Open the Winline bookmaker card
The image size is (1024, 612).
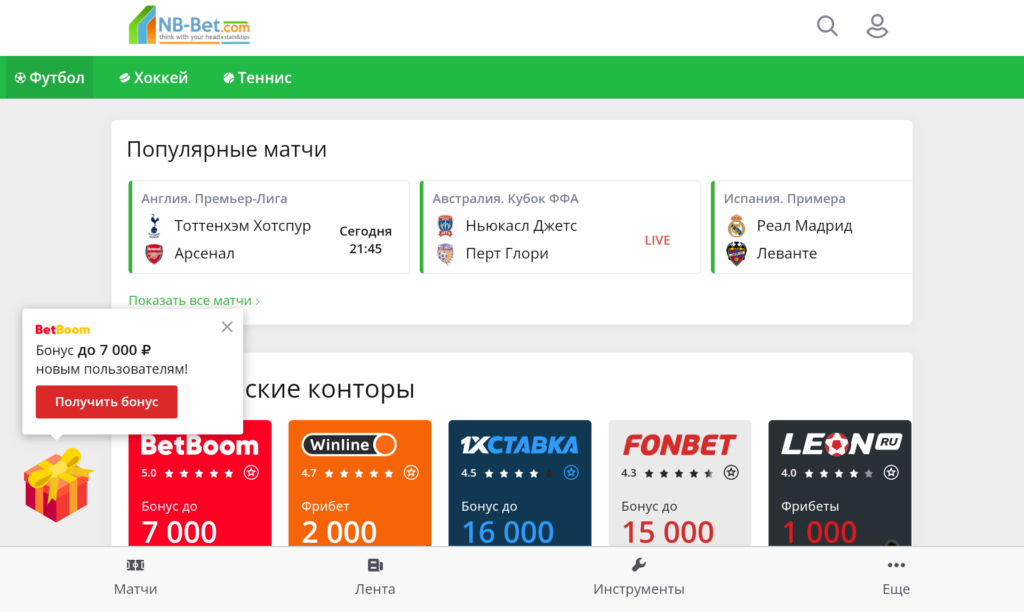click(x=360, y=483)
